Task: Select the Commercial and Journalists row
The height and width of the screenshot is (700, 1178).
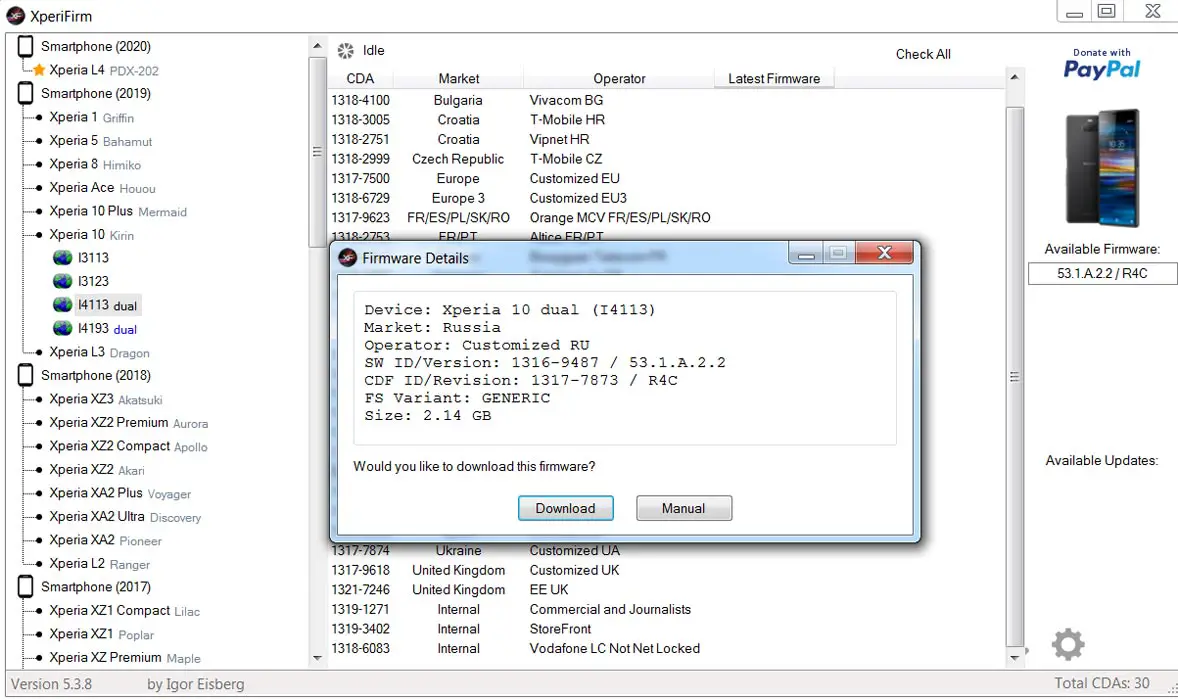Action: (x=665, y=609)
